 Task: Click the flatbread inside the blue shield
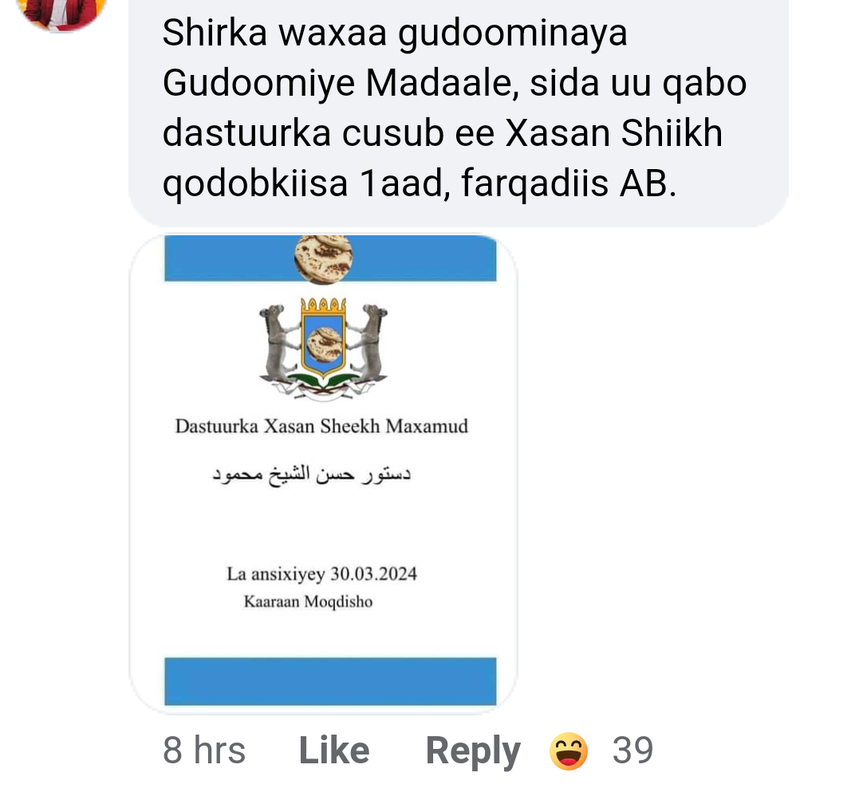pos(324,345)
